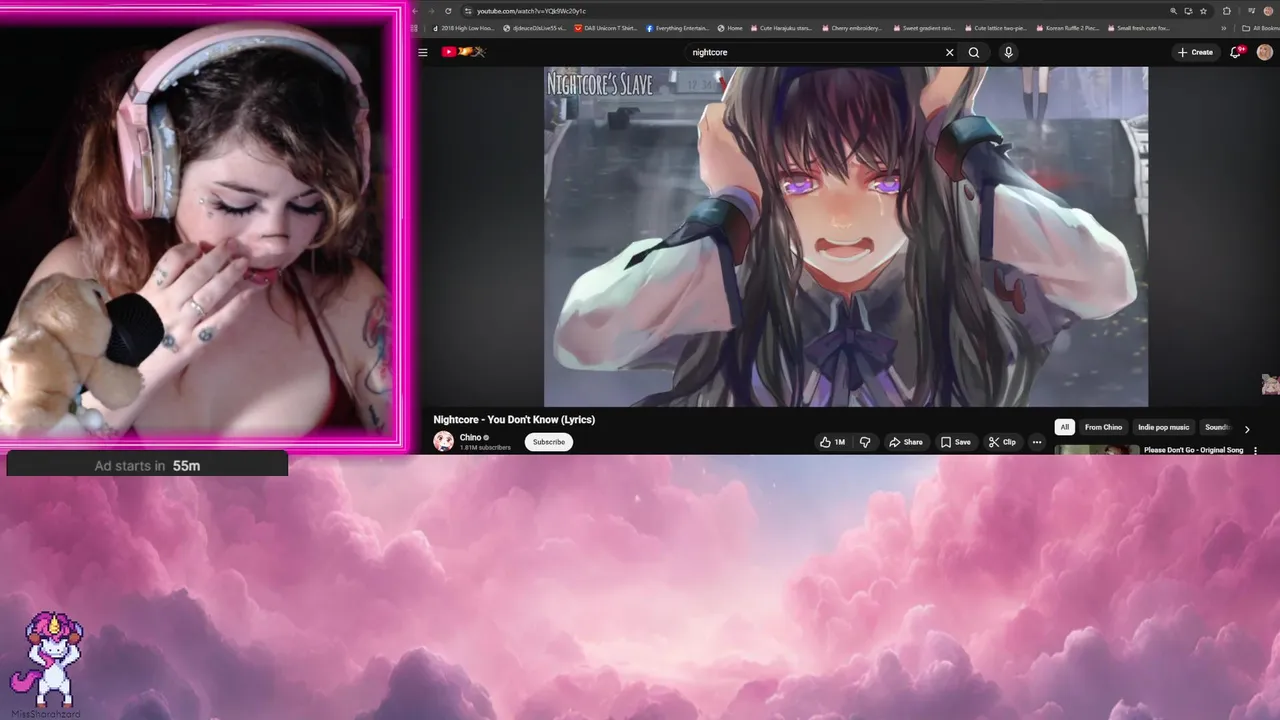This screenshot has width=1280, height=720.
Task: Go back in the browser
Action: pos(416,11)
